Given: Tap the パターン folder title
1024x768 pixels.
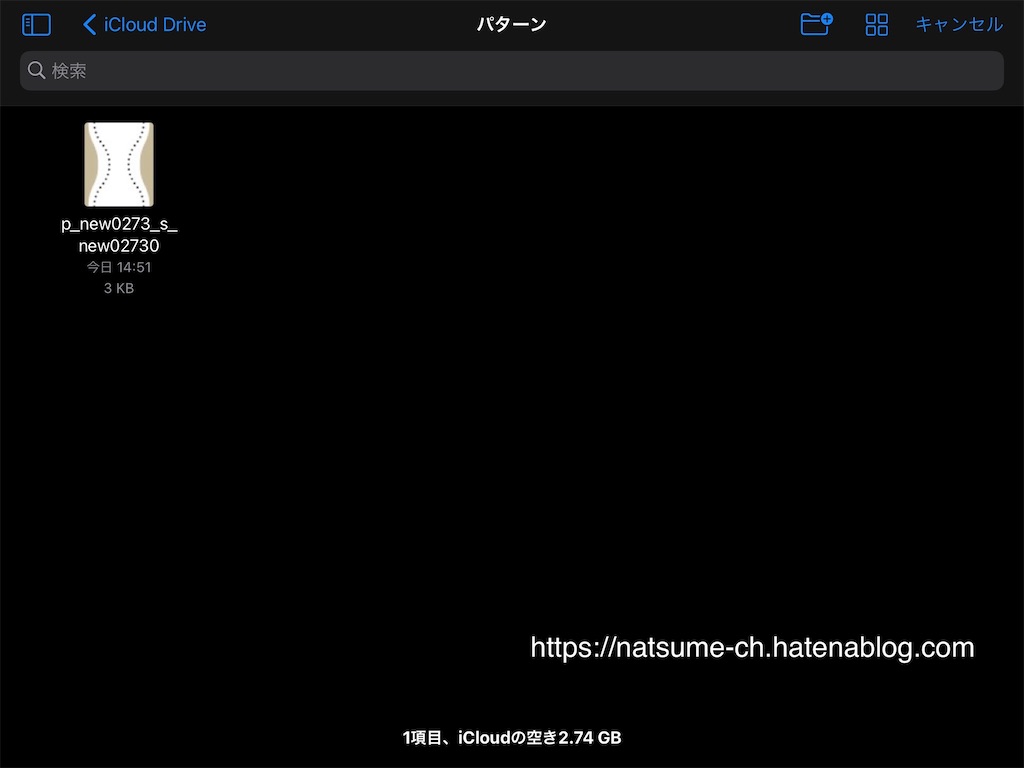Looking at the screenshot, I should 512,23.
